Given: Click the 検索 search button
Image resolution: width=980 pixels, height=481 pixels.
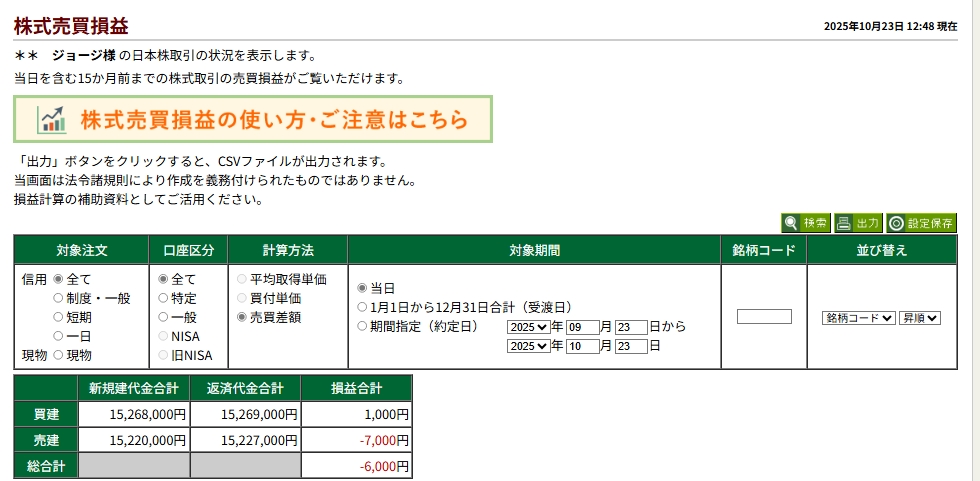Looking at the screenshot, I should 806,223.
